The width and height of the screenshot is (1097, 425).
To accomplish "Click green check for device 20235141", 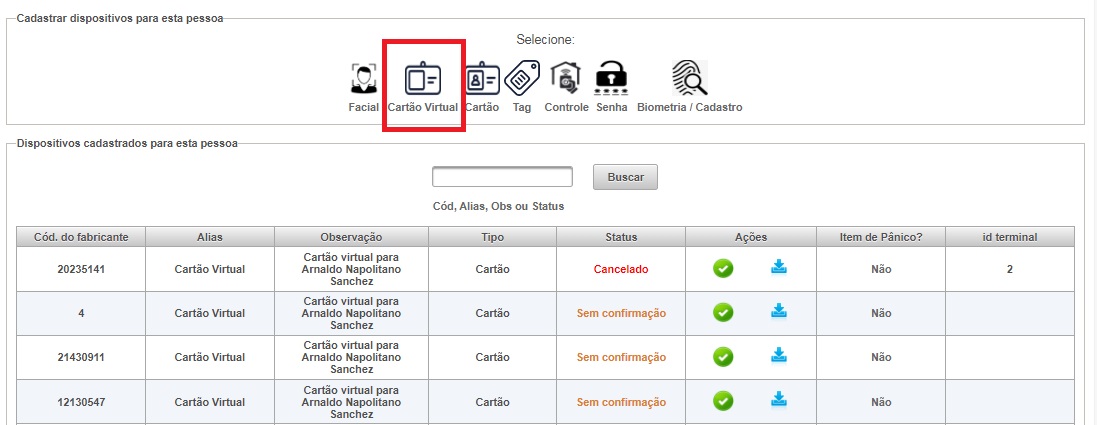I will pyautogui.click(x=723, y=268).
